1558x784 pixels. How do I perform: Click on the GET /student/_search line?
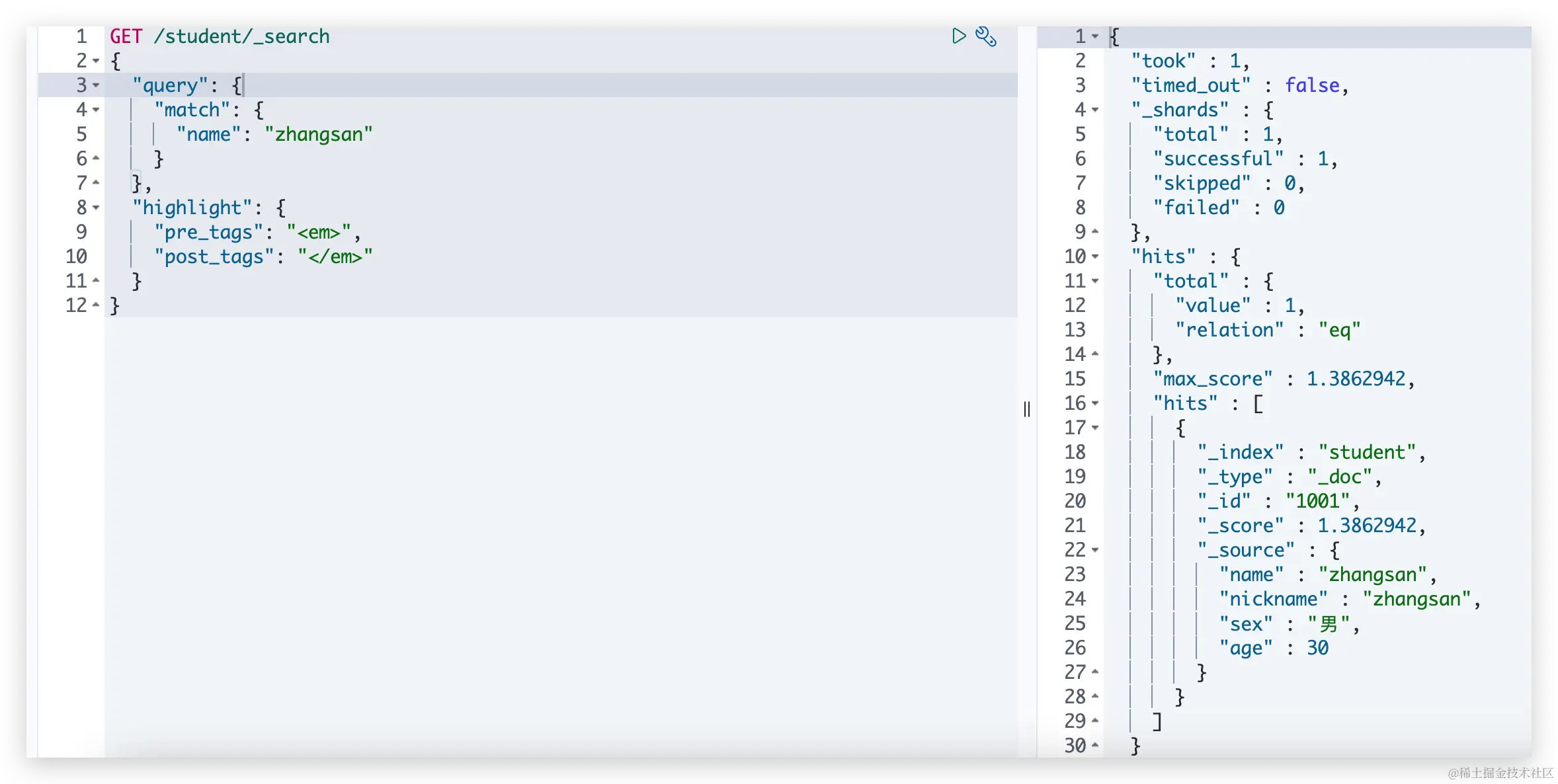click(x=220, y=36)
